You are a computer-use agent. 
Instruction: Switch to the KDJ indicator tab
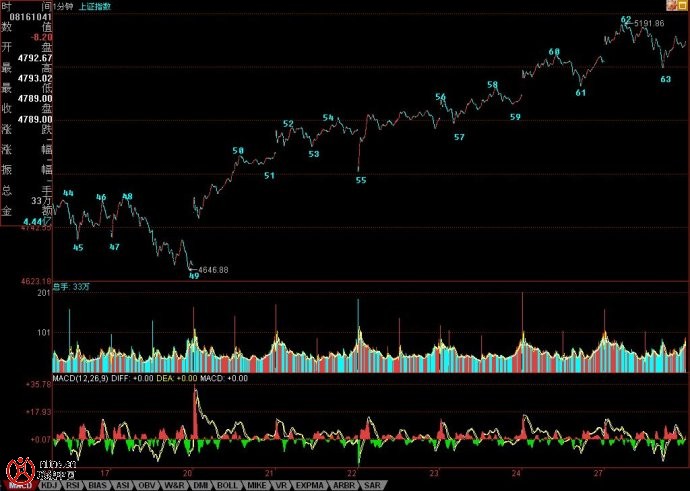point(49,485)
